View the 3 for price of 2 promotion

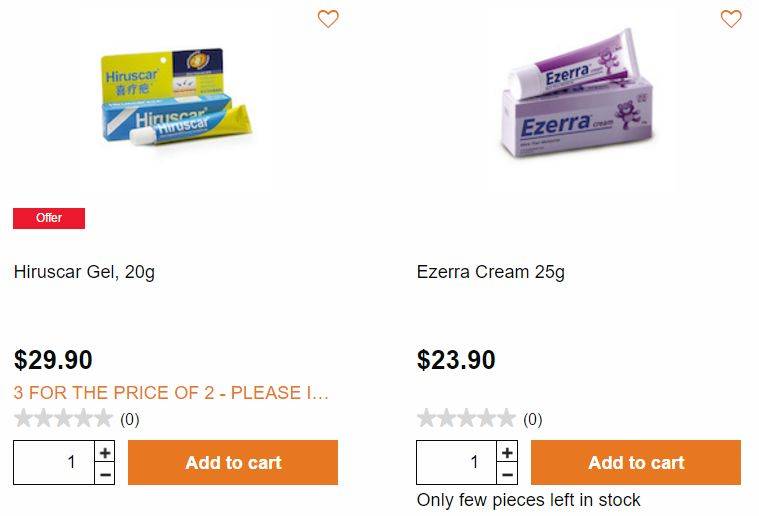[171, 393]
